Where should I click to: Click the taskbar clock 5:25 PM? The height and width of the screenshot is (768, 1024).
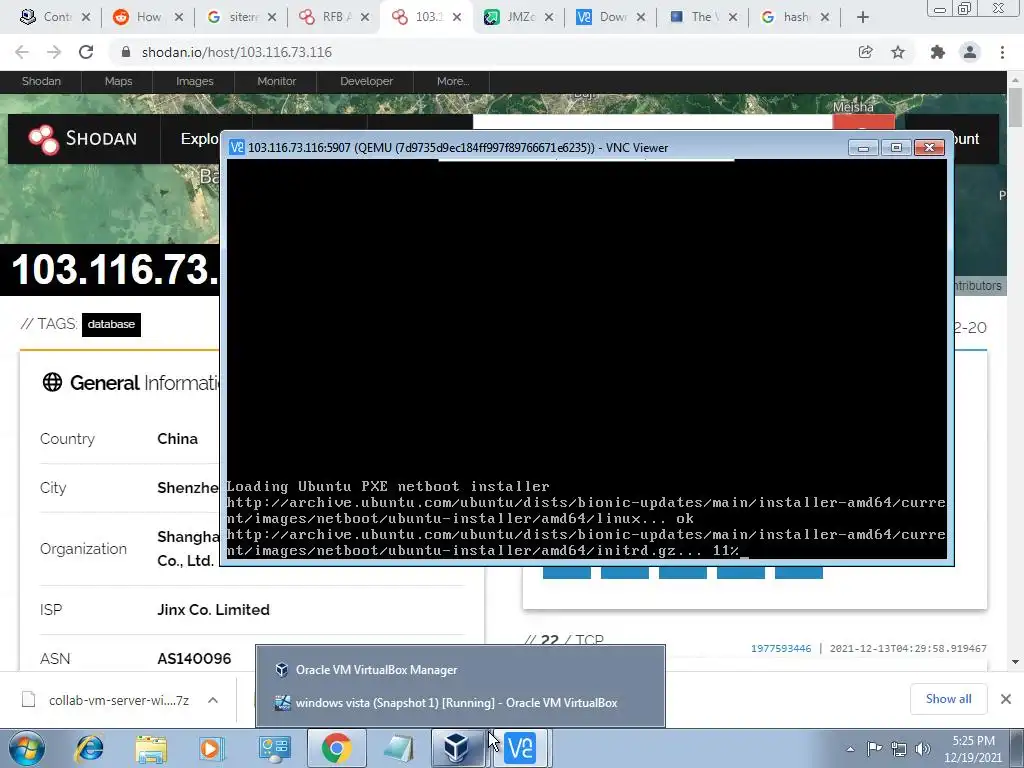point(973,749)
